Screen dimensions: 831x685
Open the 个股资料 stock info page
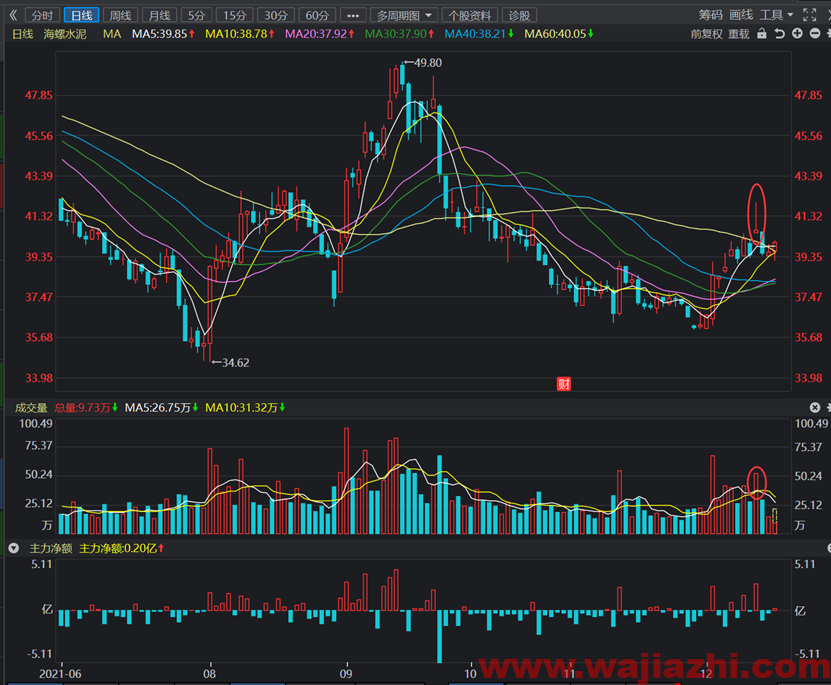point(470,15)
